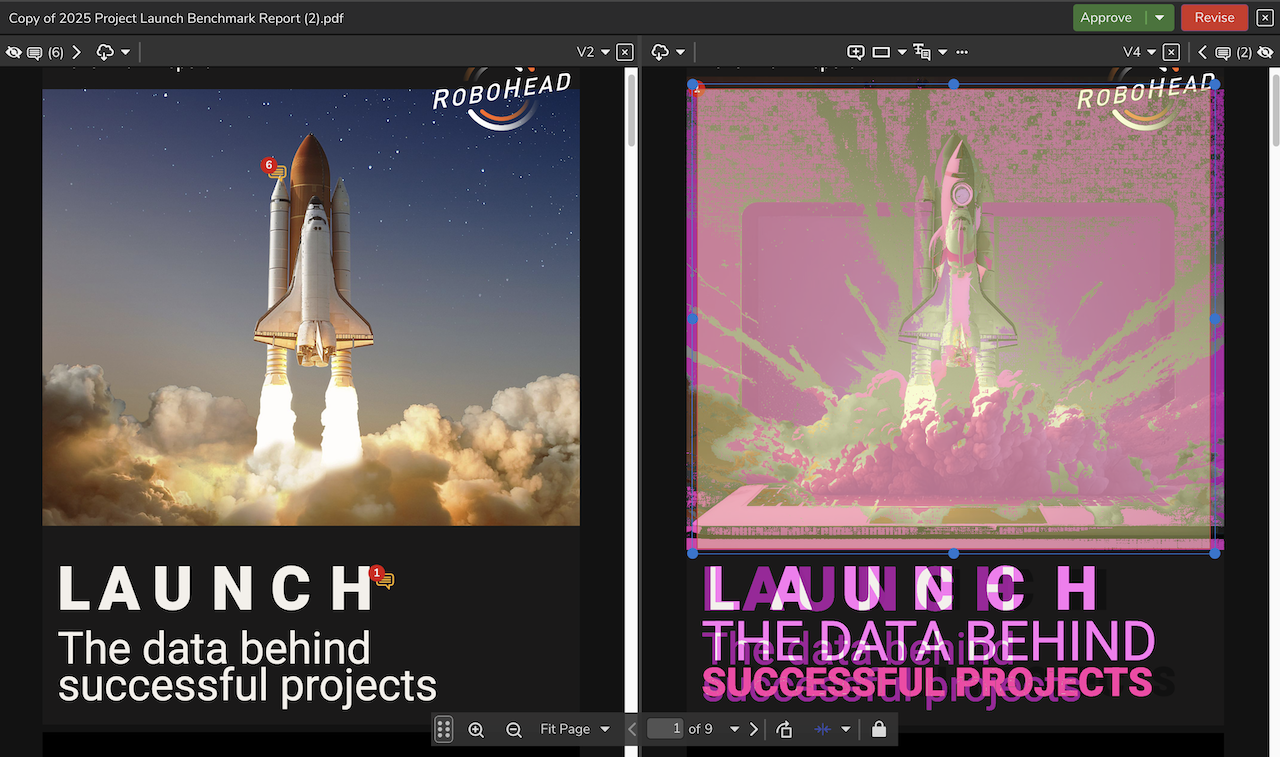1280x757 pixels.
Task: Click the zoom out magnifier icon
Action: (513, 730)
